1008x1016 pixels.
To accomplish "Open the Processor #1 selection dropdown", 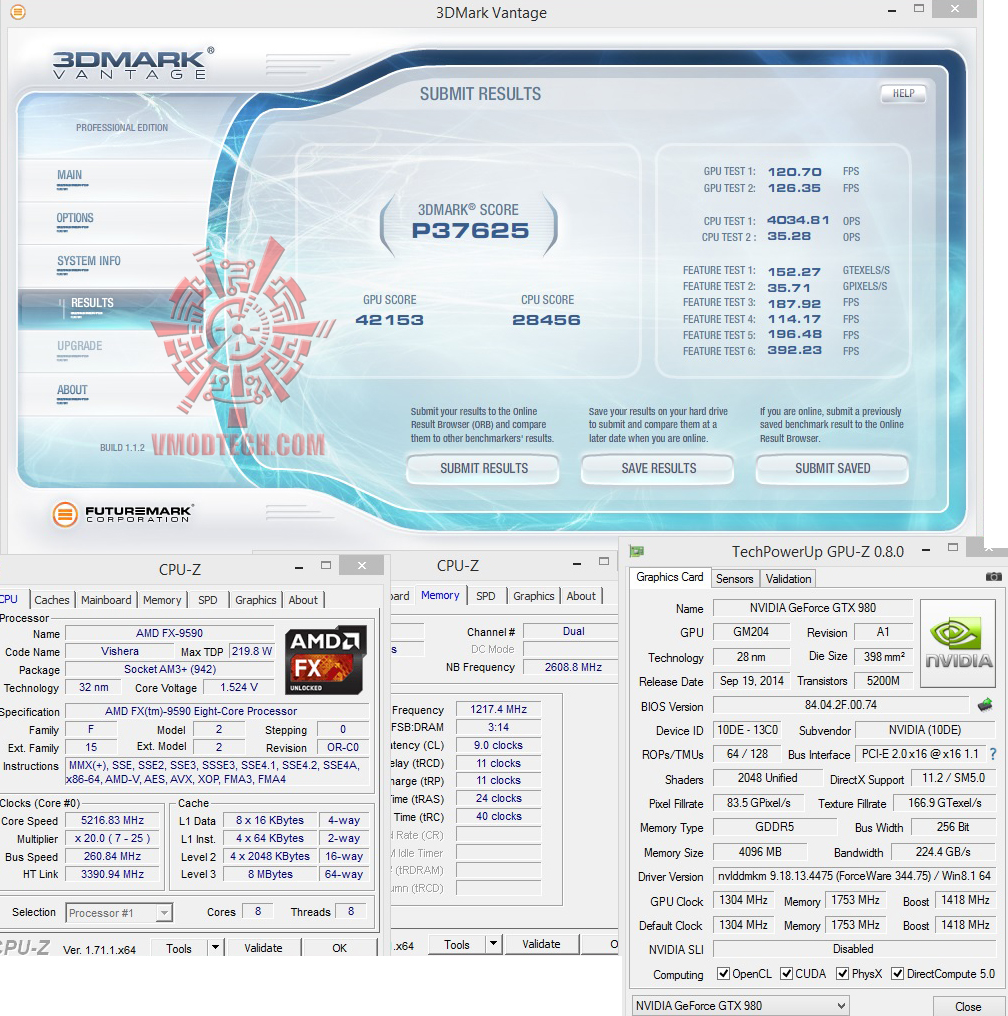I will [119, 913].
